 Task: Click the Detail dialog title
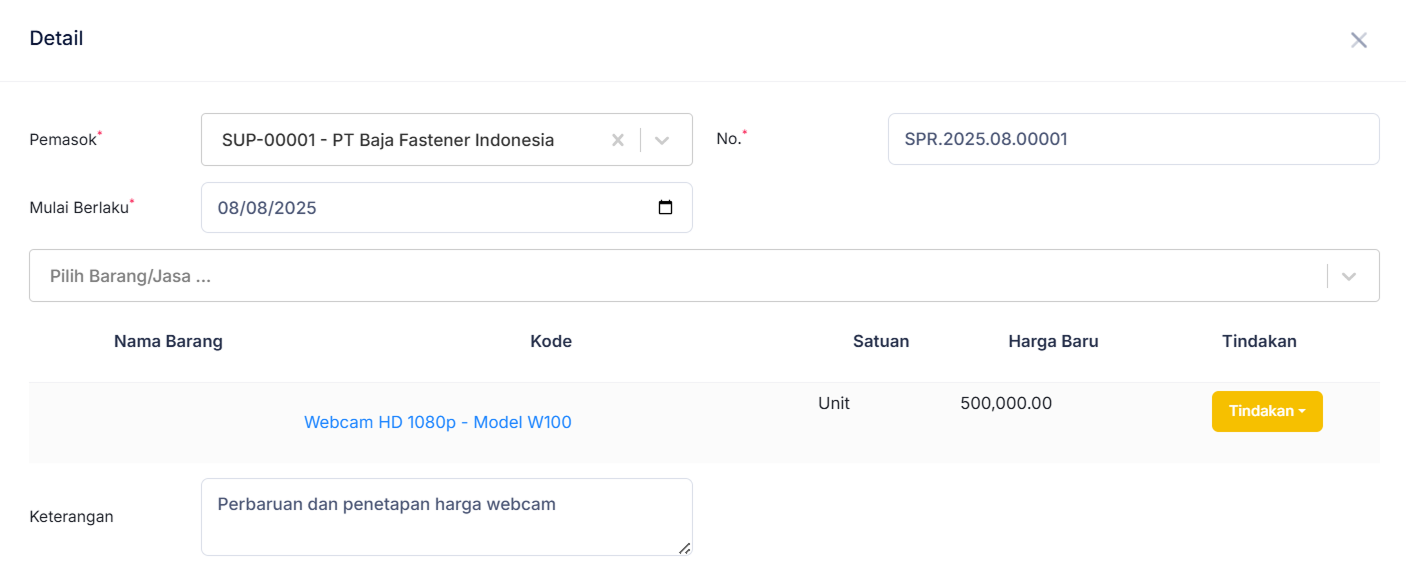(x=56, y=39)
